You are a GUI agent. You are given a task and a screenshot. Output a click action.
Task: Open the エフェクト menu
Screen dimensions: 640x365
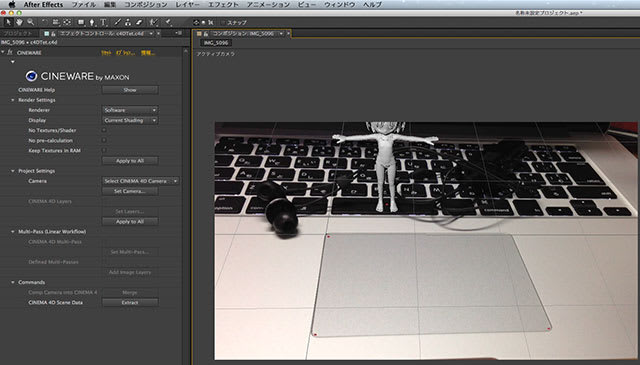click(x=223, y=4)
